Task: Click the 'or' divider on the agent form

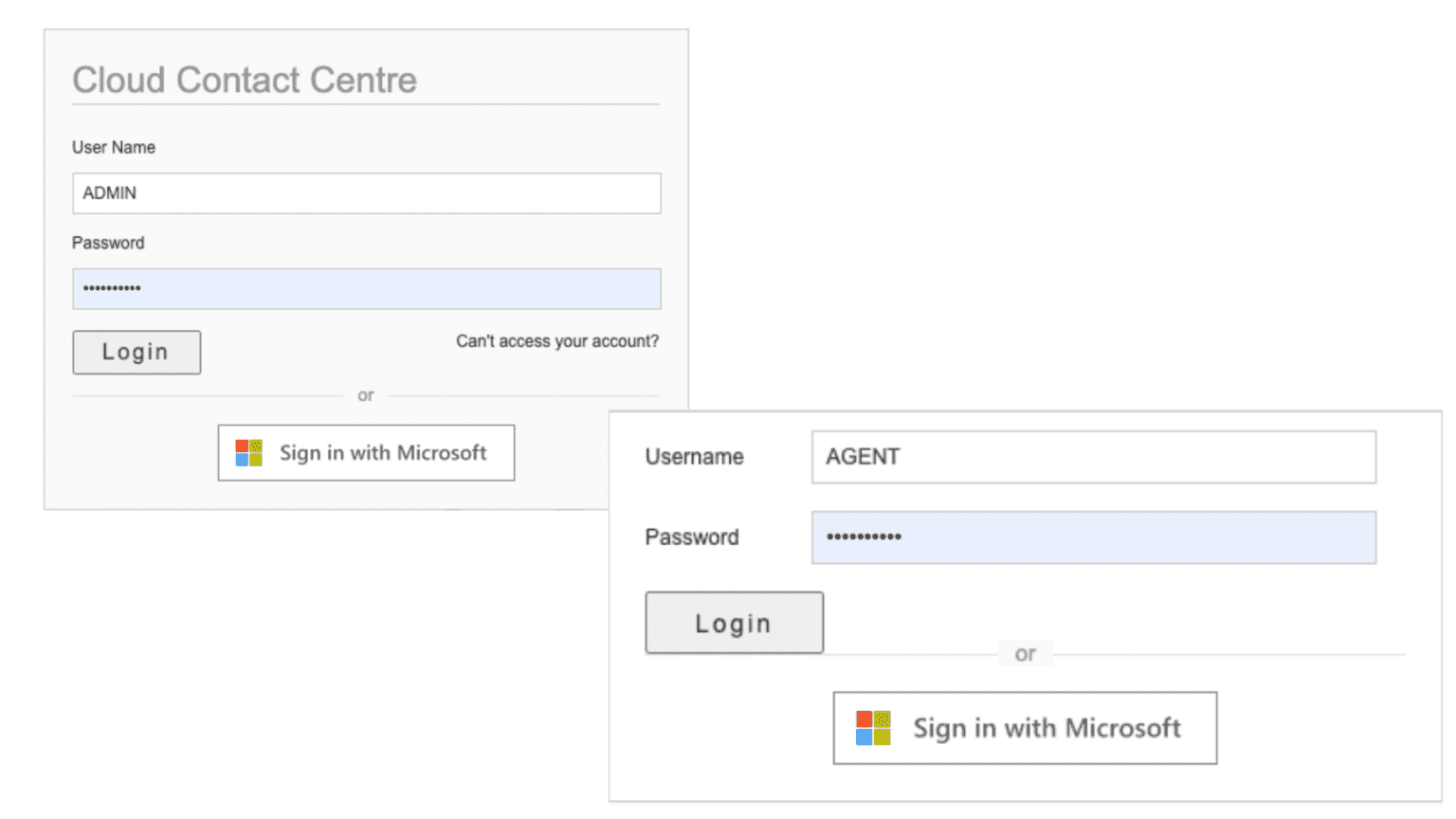Action: click(1024, 654)
